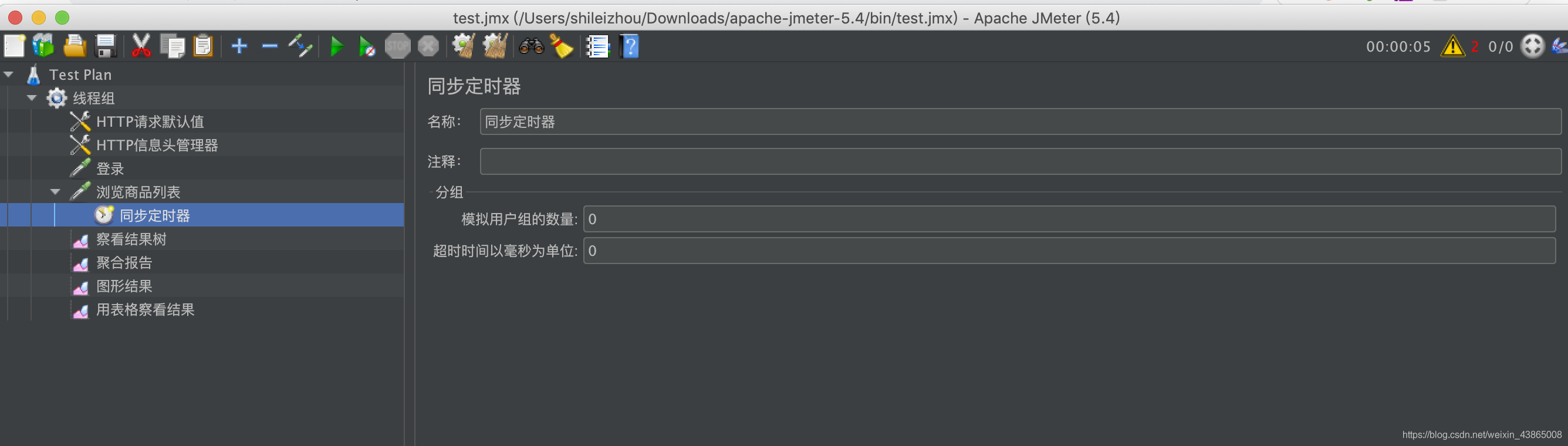1568x446 pixels.
Task: Open Search with binoculars icon
Action: (x=532, y=46)
